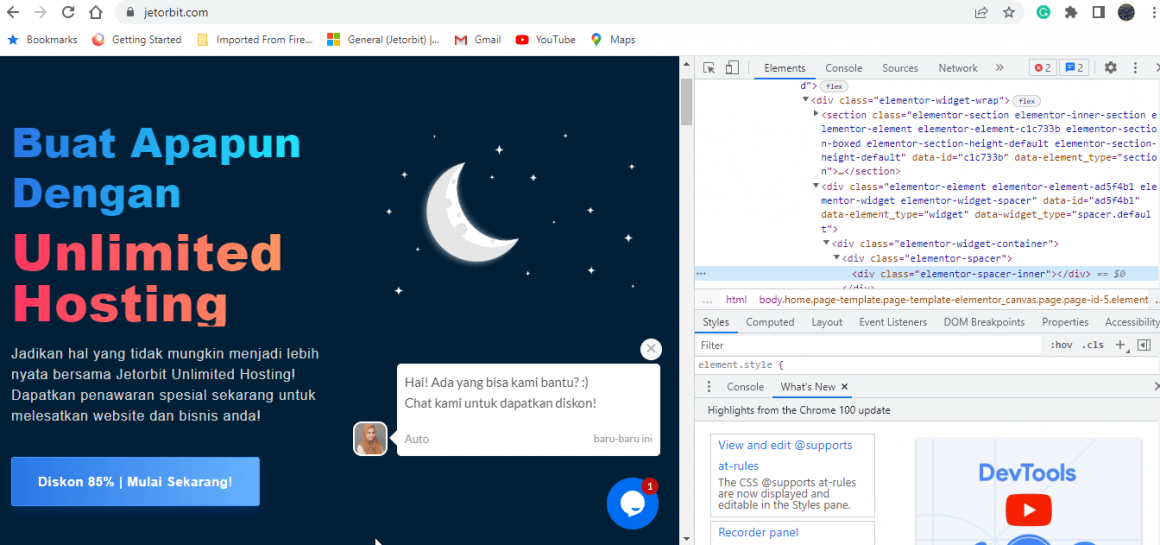Toggle the .cls classes button

pos(1093,345)
